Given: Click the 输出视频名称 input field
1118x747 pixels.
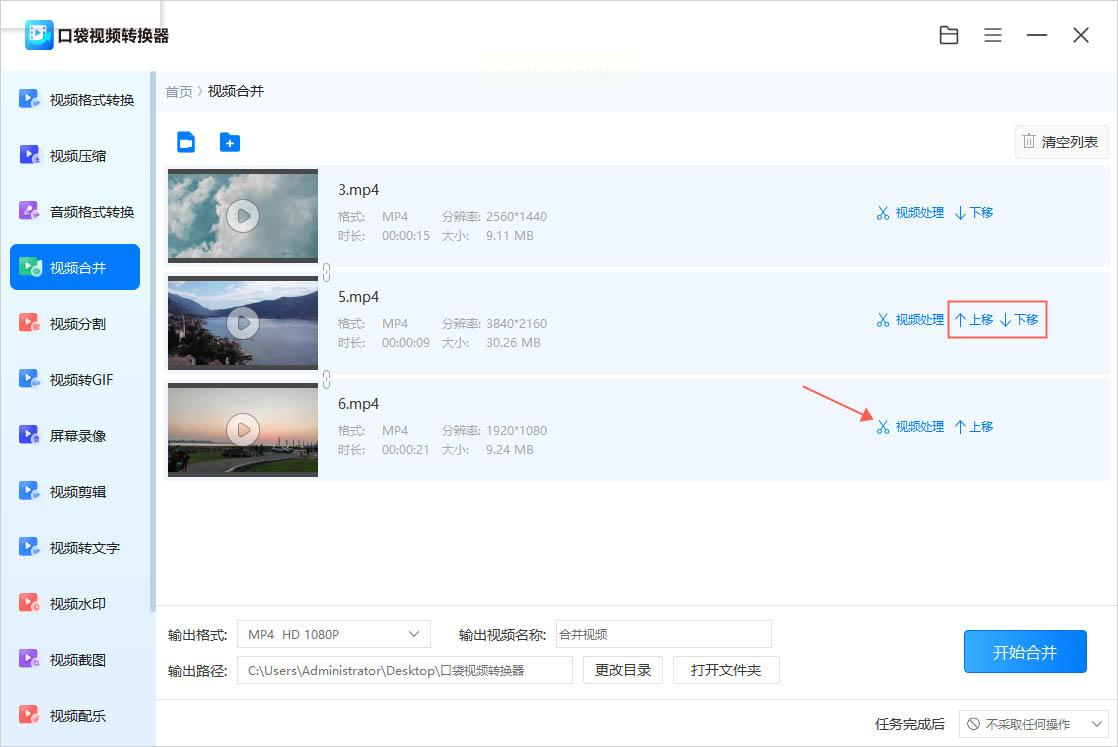Looking at the screenshot, I should 663,634.
